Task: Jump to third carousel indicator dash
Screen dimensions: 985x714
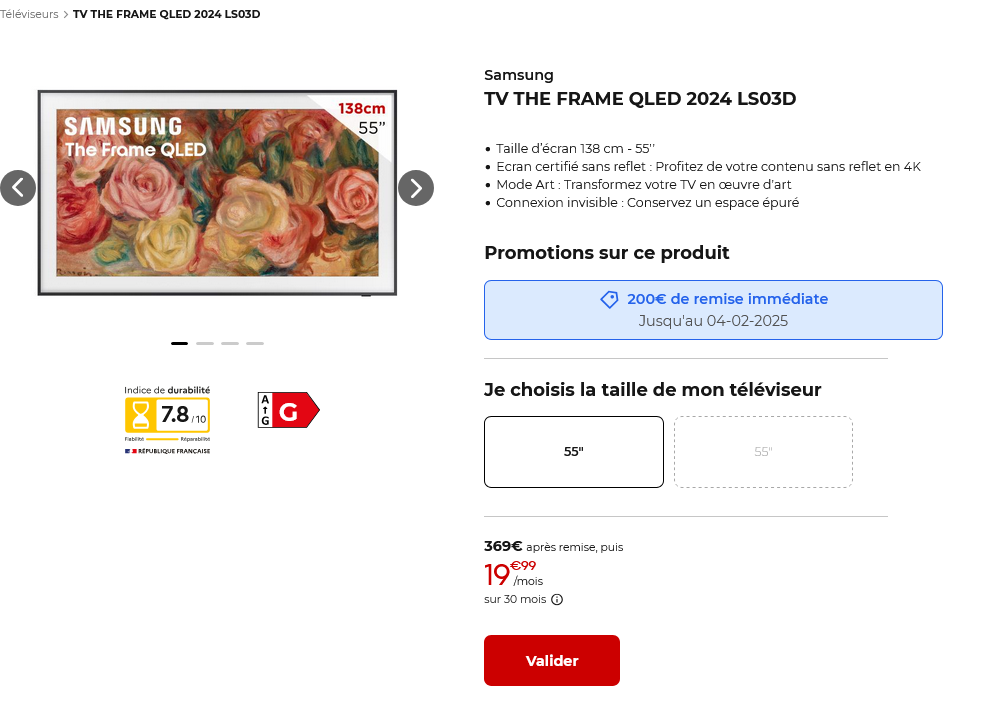Action: click(230, 343)
